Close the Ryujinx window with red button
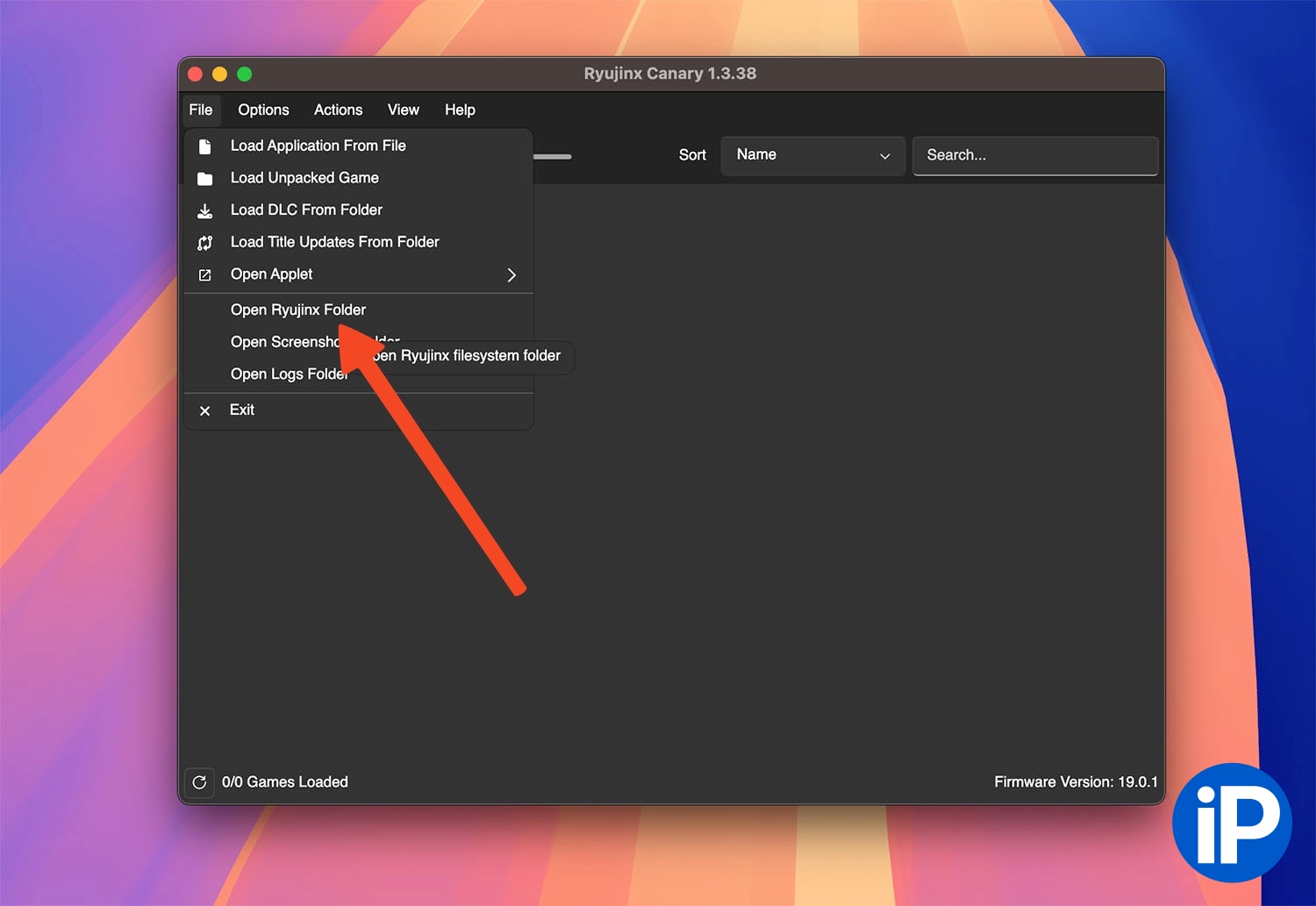Viewport: 1316px width, 906px height. click(x=196, y=75)
